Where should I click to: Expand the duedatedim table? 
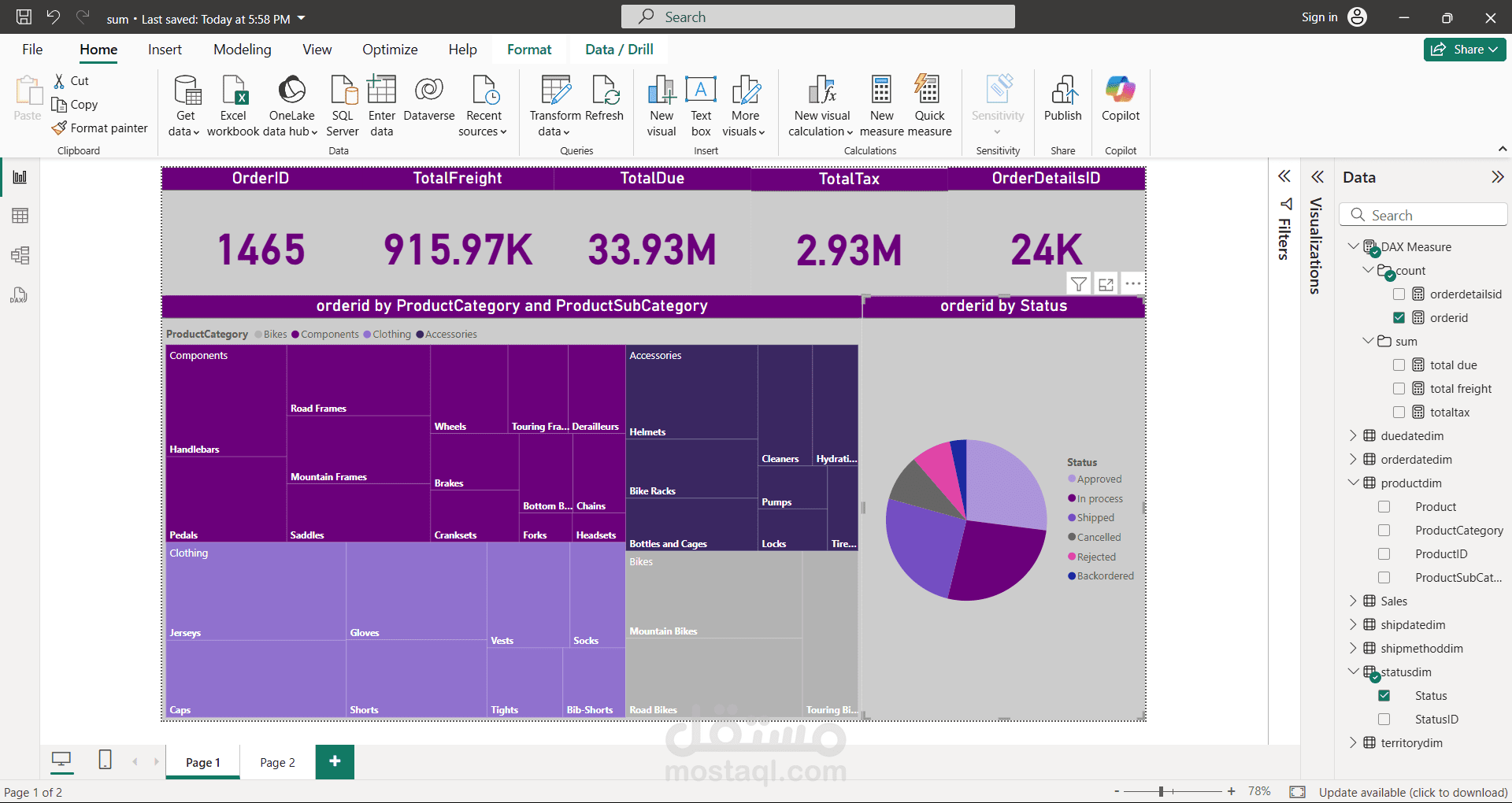[x=1354, y=435]
